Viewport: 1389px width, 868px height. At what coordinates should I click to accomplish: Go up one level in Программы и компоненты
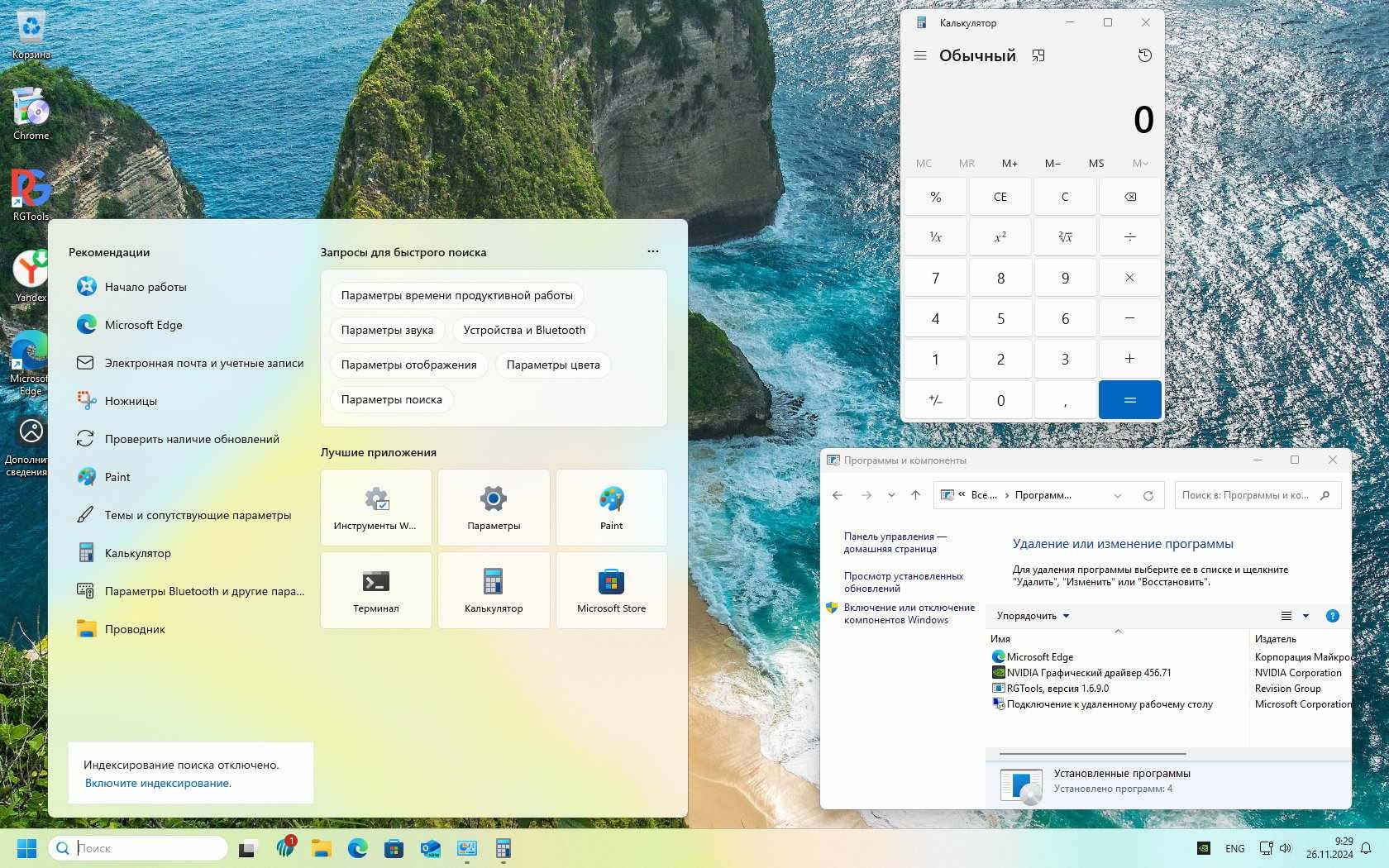point(915,495)
